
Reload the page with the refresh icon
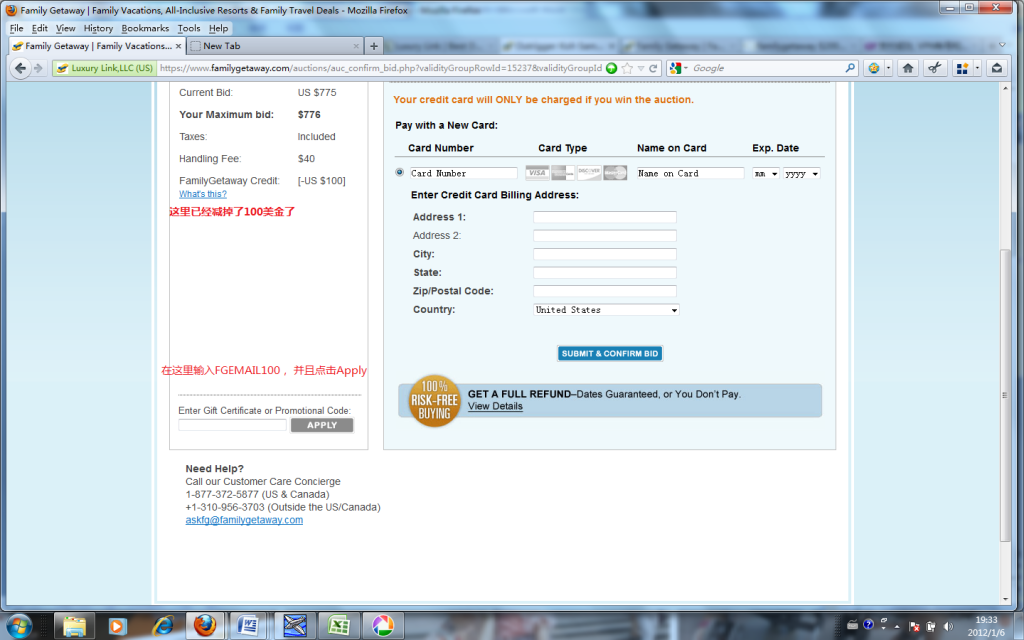click(x=653, y=68)
